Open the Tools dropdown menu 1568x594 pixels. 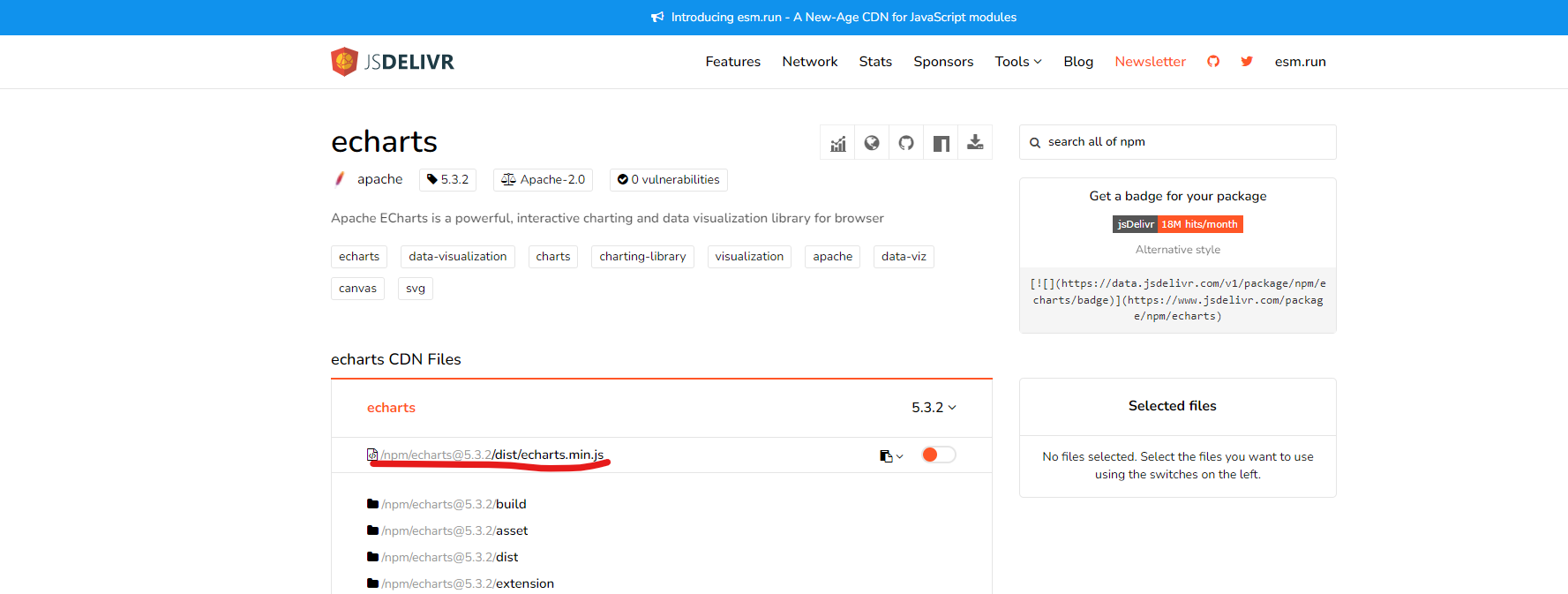pos(1018,62)
